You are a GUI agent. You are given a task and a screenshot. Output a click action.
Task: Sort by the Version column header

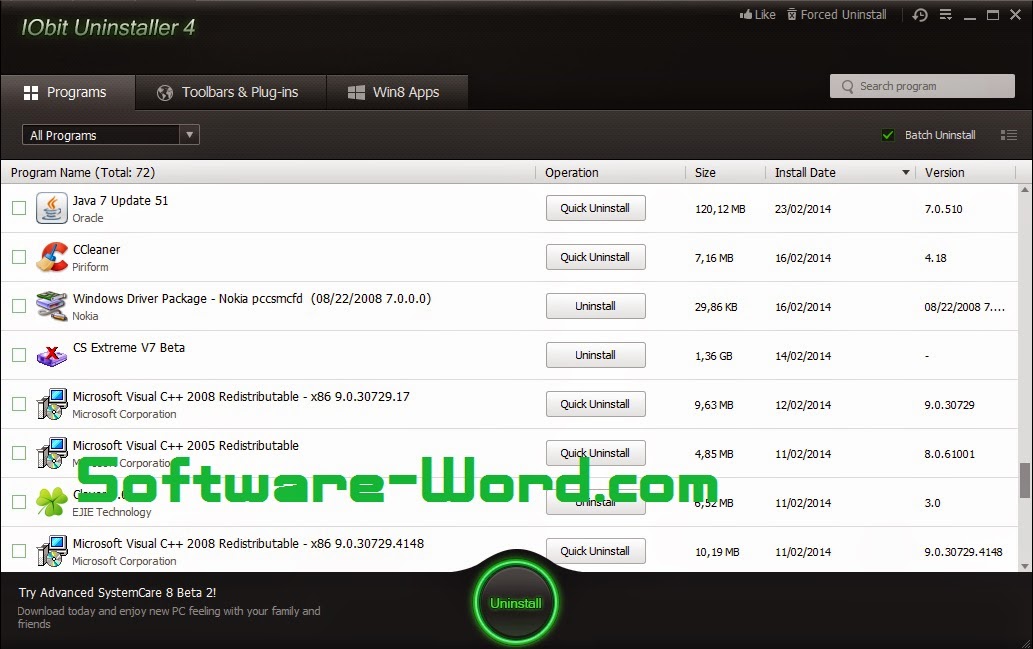[x=944, y=173]
